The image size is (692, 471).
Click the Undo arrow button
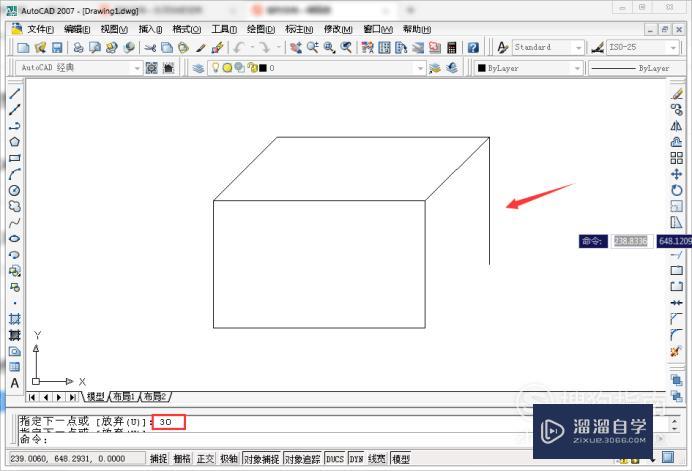[x=240, y=47]
